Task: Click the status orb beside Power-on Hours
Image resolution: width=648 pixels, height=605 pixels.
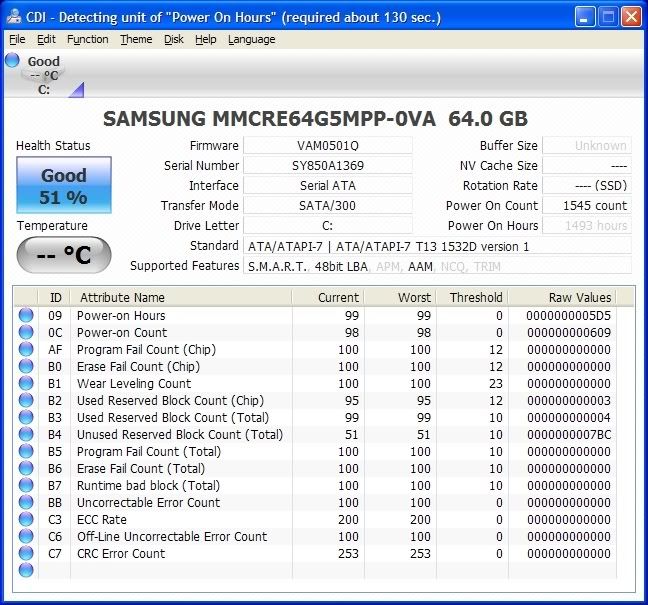Action: pos(25,316)
